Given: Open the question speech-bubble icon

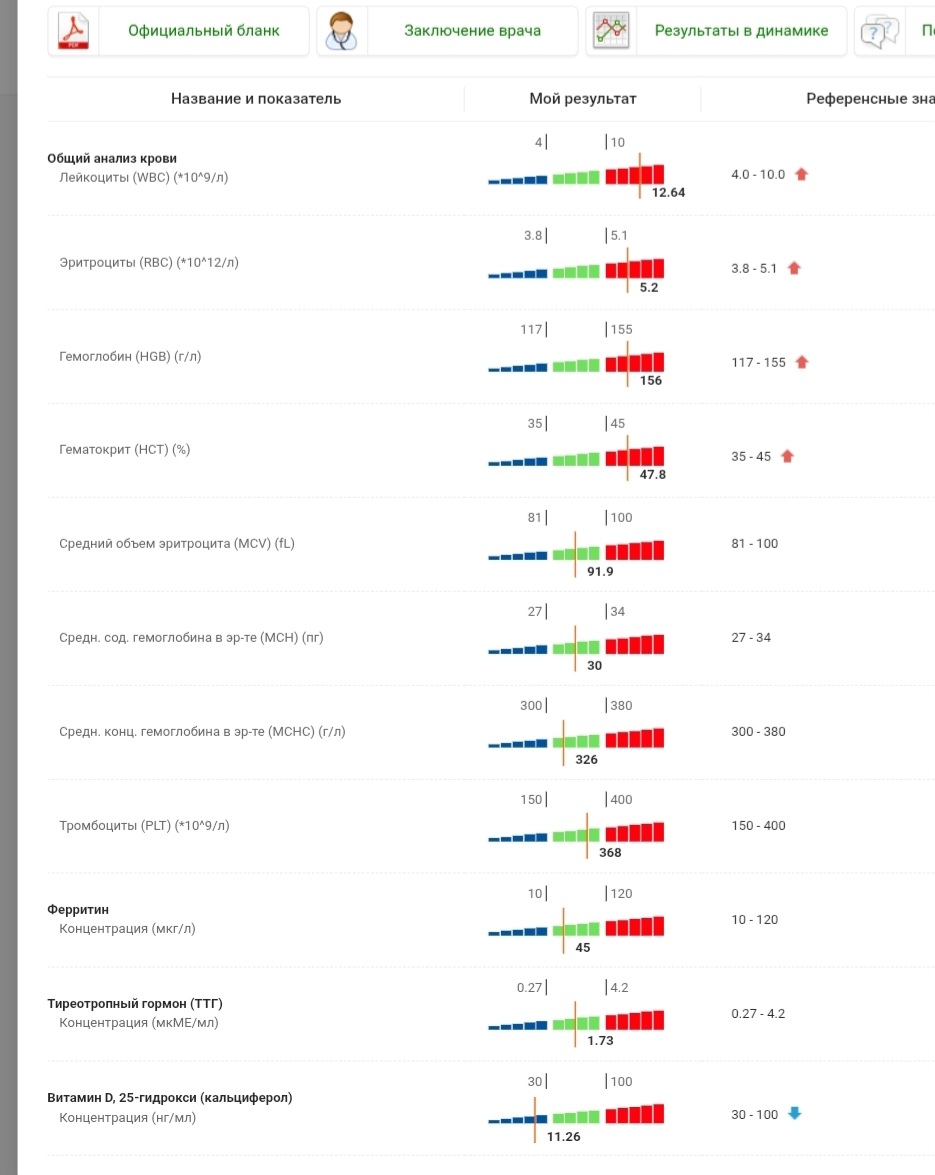Looking at the screenshot, I should click(878, 31).
